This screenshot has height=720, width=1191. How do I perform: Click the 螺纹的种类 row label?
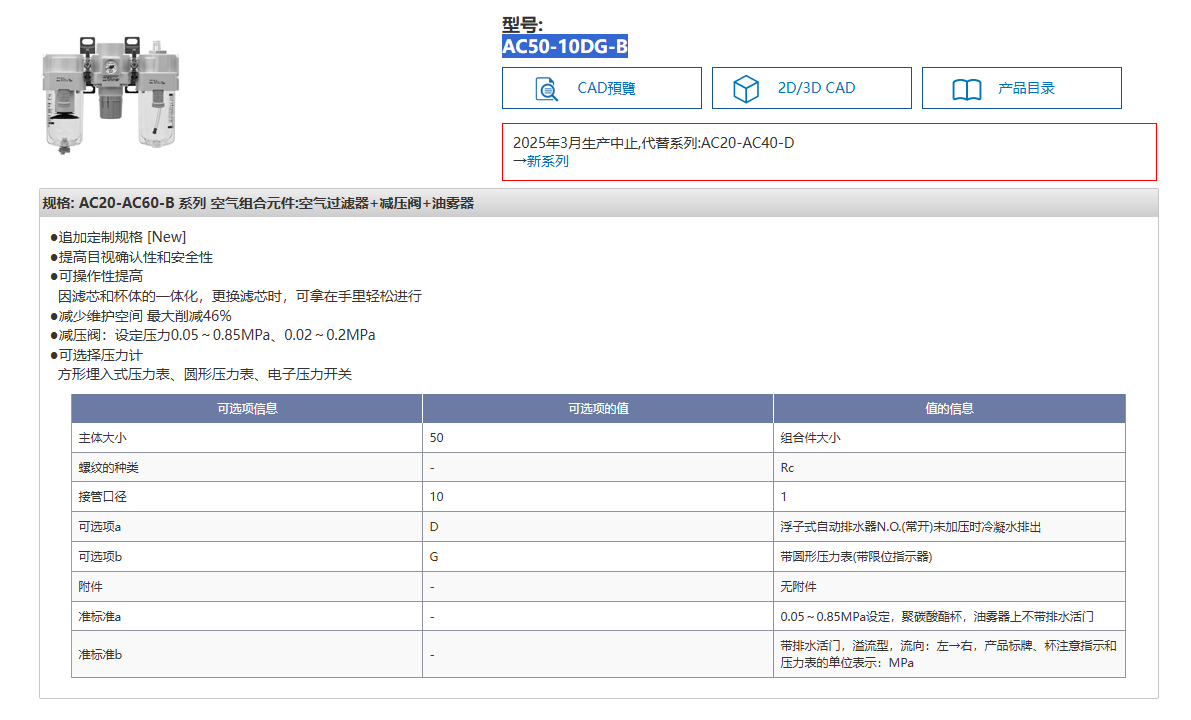coord(109,468)
